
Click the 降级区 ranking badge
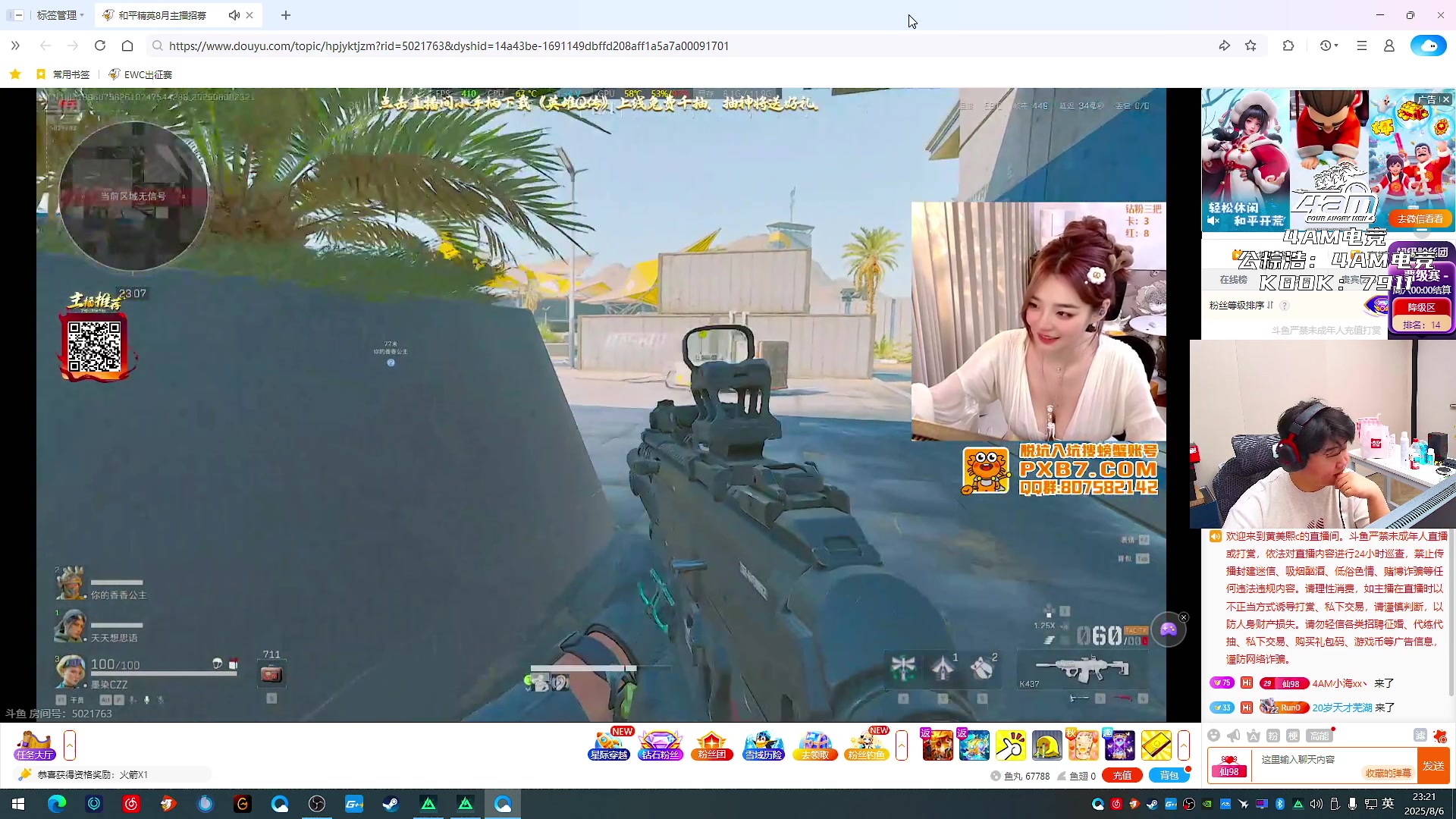coord(1421,307)
